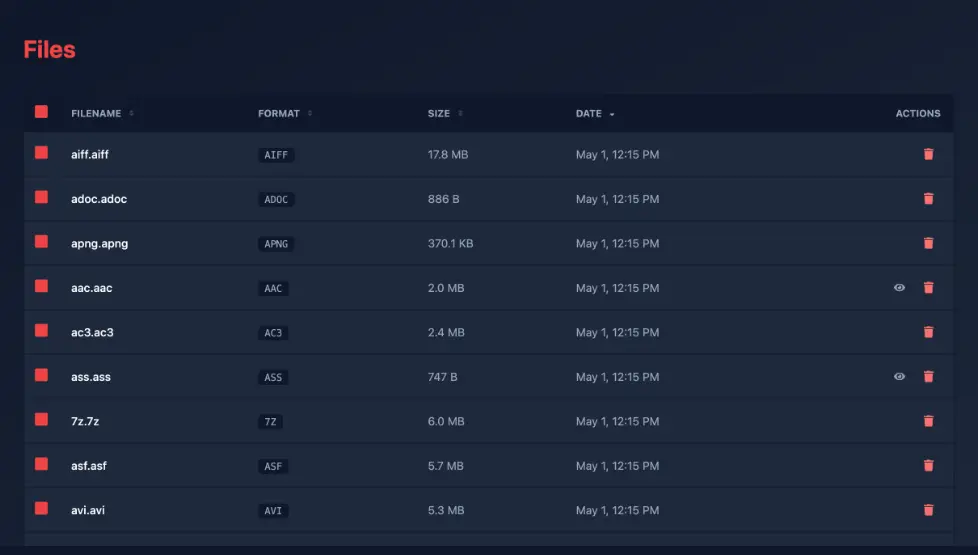Toggle checkbox for avi.avi
The width and height of the screenshot is (978, 555).
click(x=41, y=508)
